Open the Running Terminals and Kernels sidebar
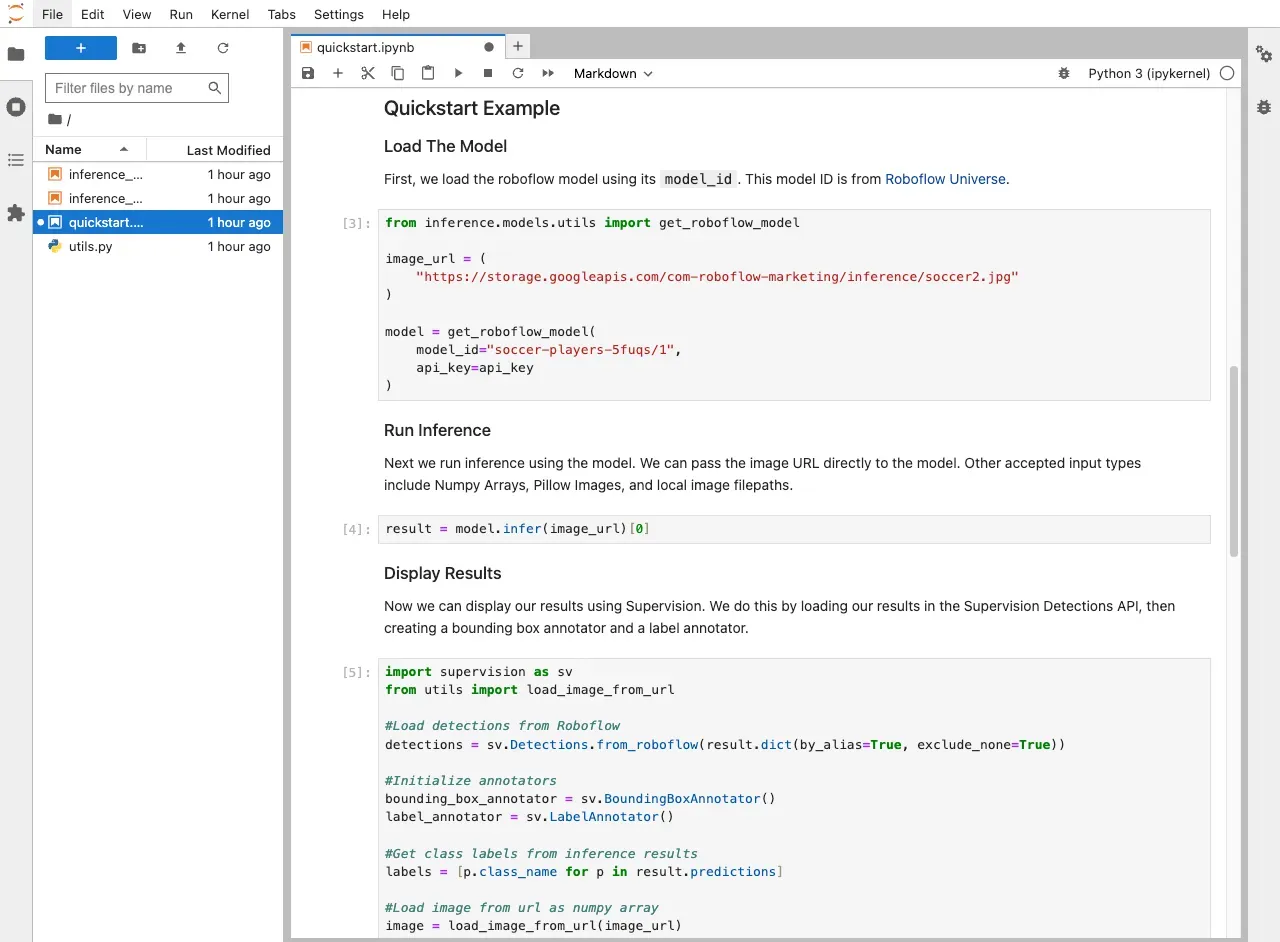The width and height of the screenshot is (1280, 942). (16, 107)
